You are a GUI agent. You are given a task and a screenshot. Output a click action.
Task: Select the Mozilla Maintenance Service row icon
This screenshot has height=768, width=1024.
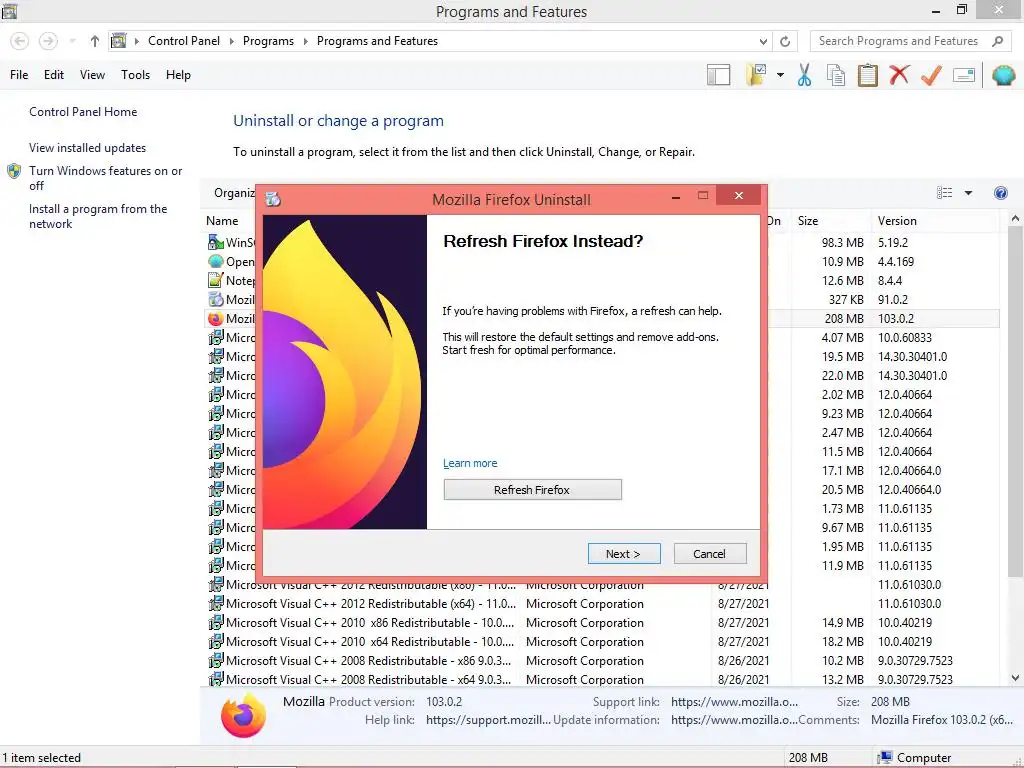point(216,300)
